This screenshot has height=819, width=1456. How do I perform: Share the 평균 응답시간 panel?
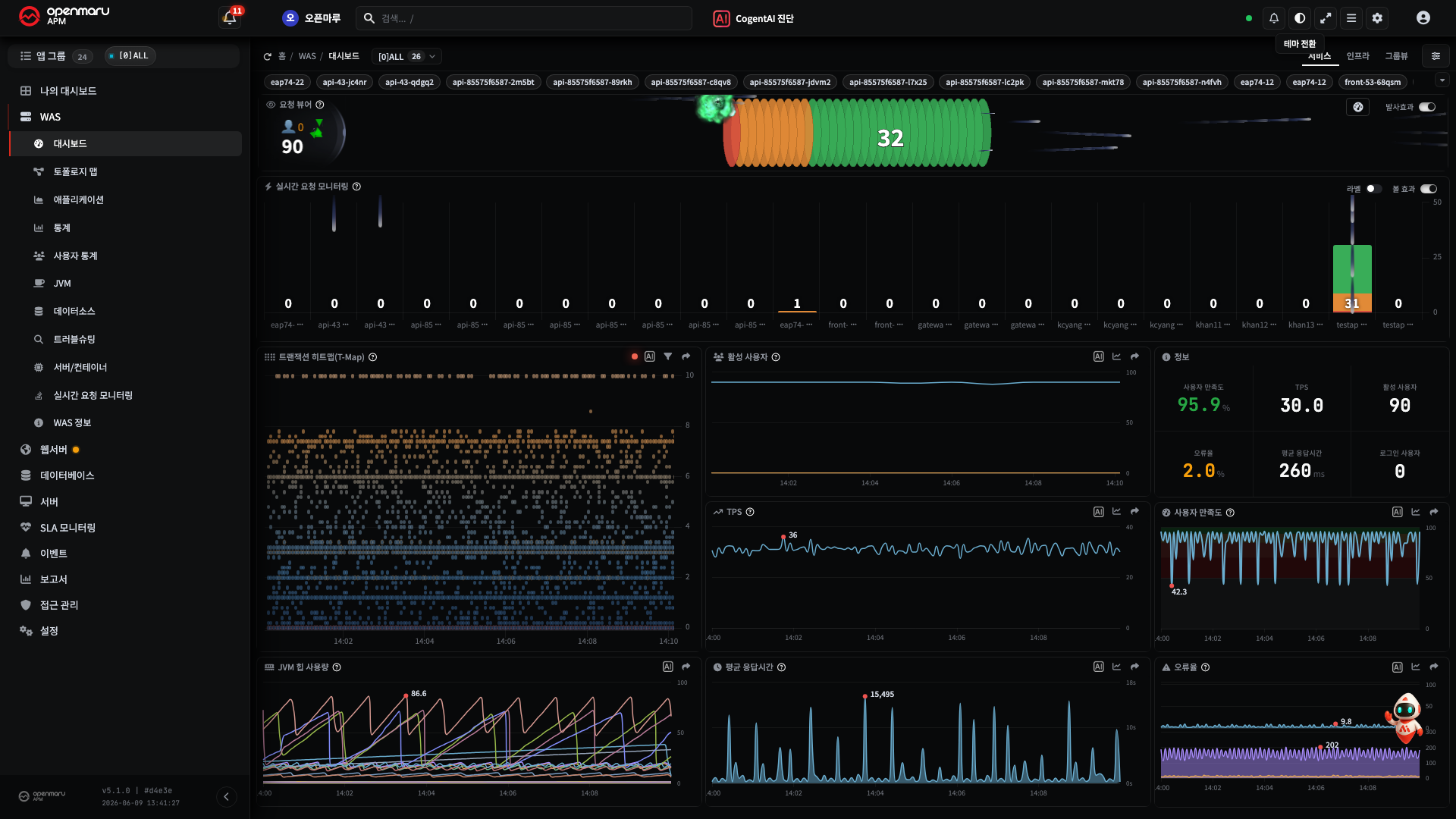coord(1134,667)
